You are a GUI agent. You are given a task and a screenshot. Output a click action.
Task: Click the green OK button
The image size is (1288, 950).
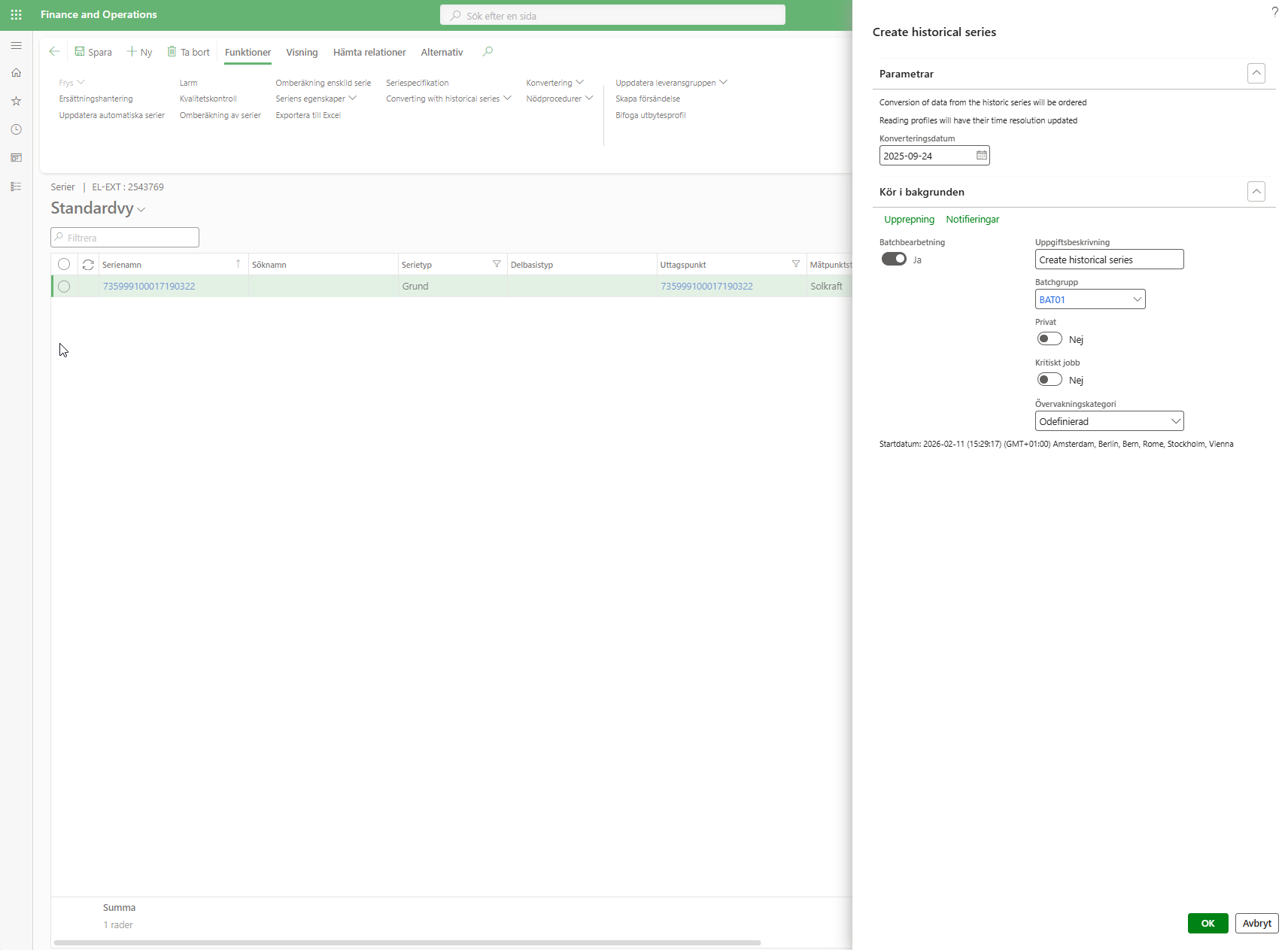coord(1207,923)
